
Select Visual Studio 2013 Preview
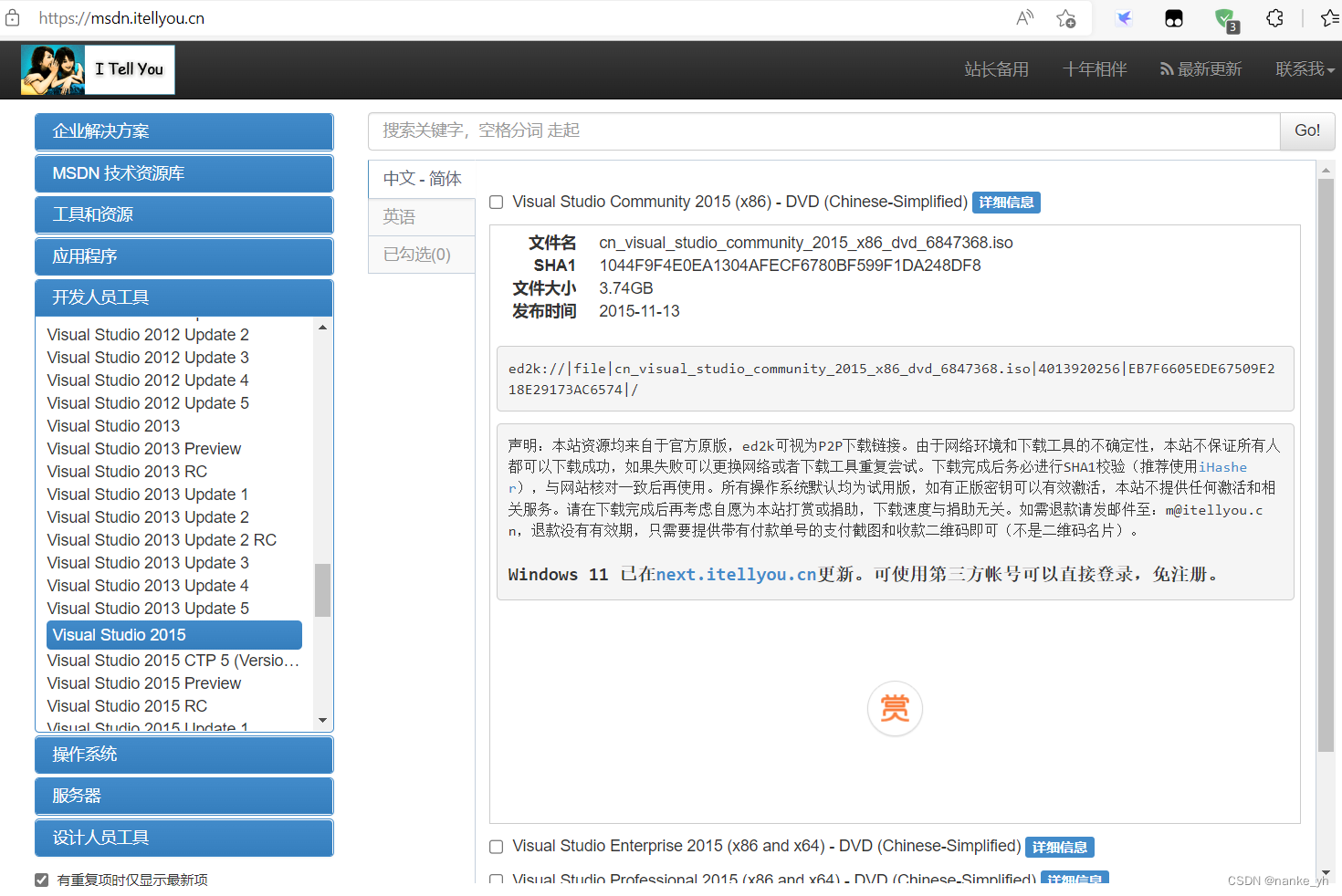[x=144, y=449]
